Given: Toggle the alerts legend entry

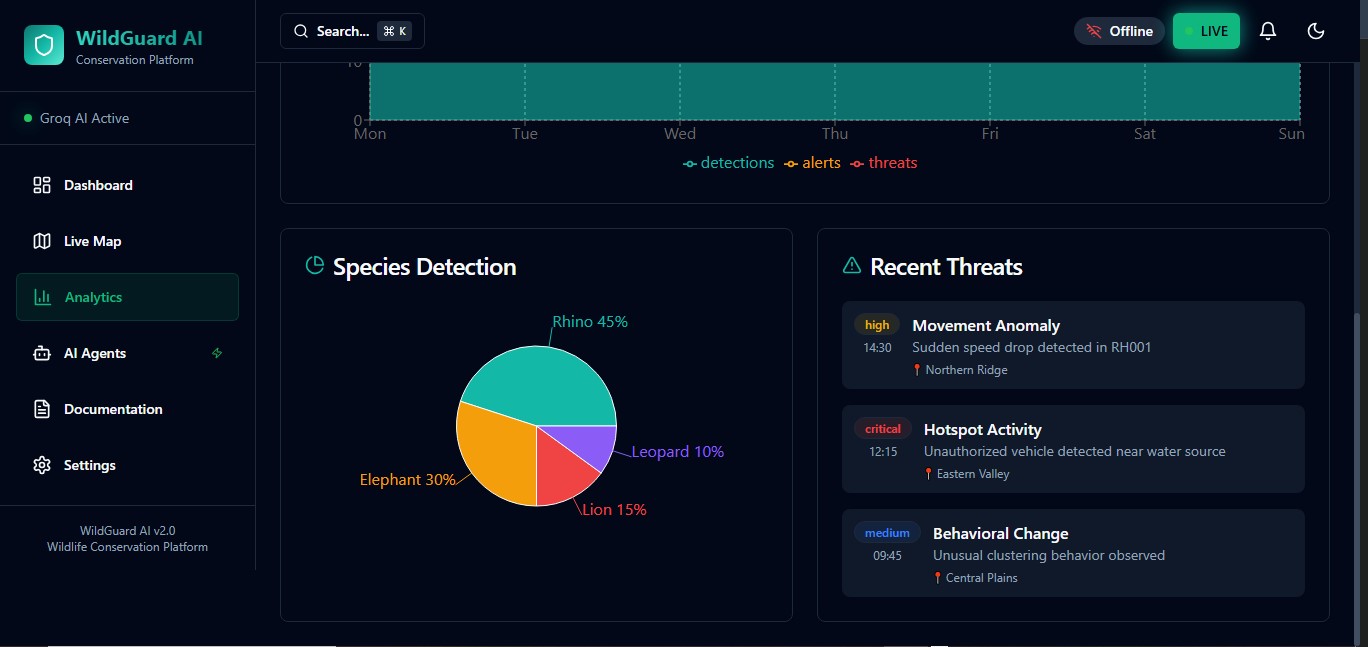Looking at the screenshot, I should point(812,162).
